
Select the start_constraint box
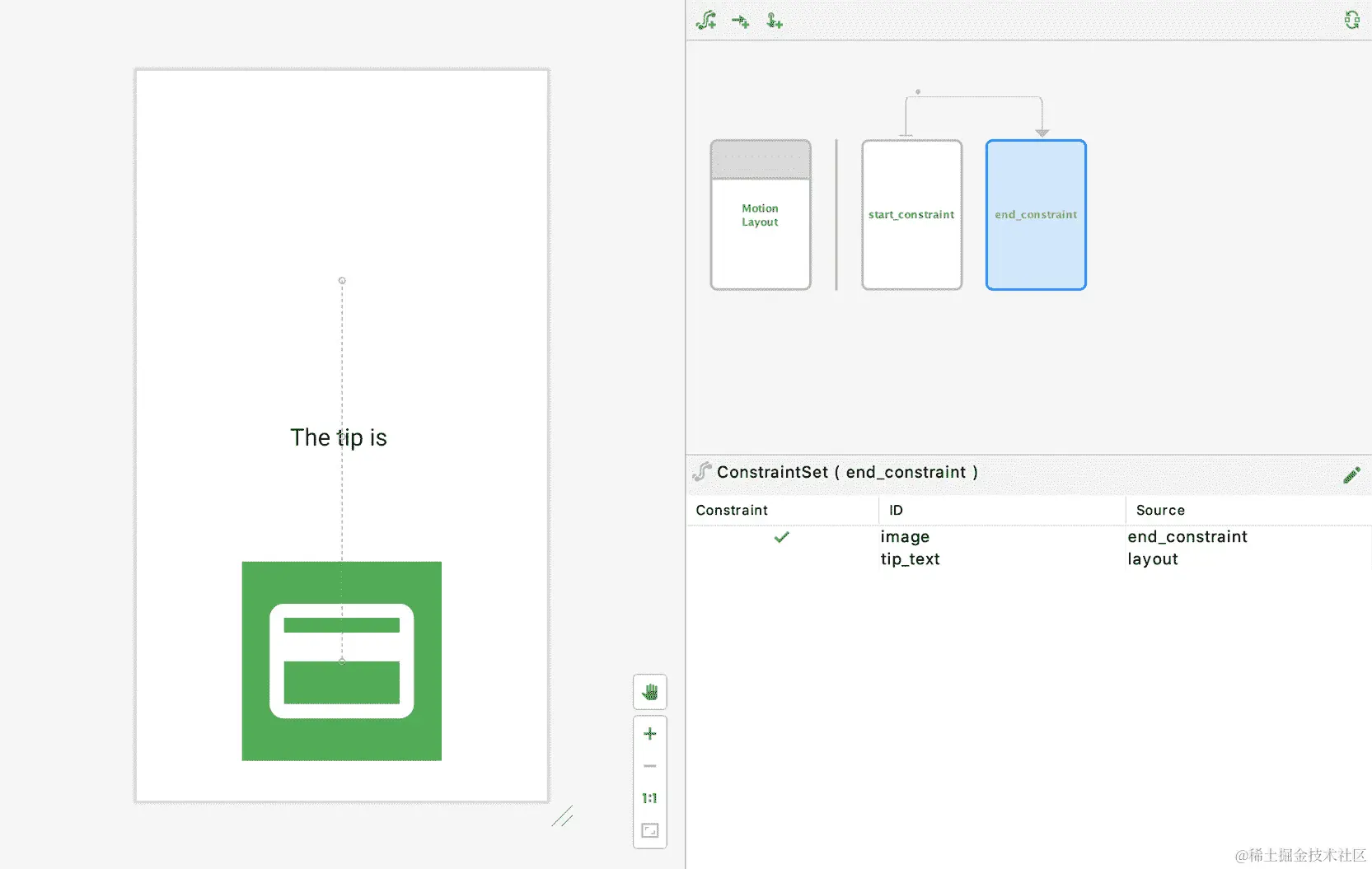click(x=911, y=215)
